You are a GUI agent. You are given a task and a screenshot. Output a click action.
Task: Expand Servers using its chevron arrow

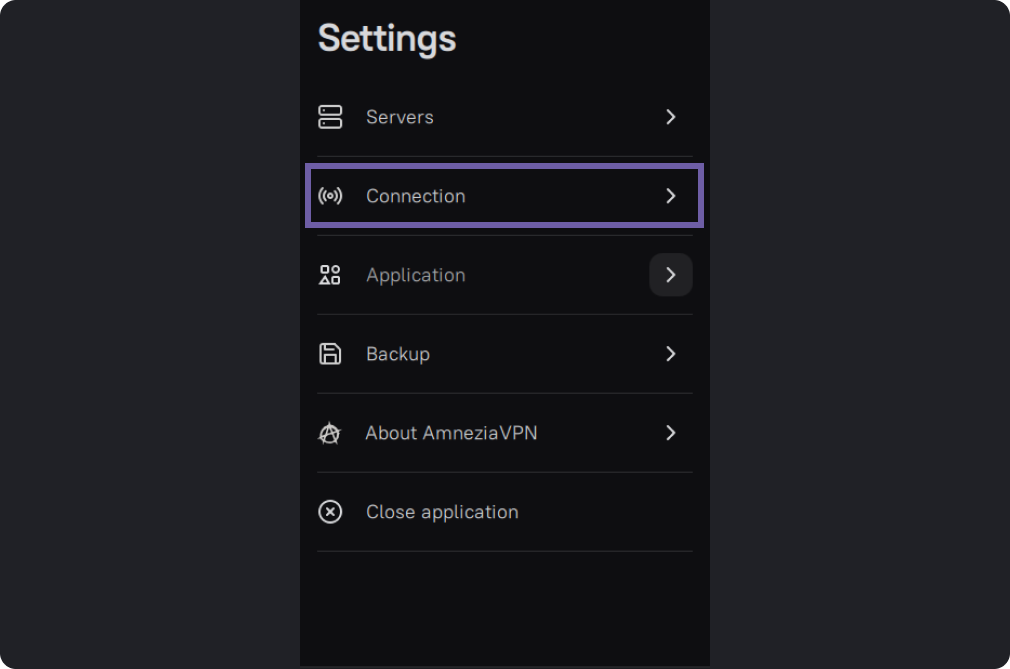coord(671,117)
